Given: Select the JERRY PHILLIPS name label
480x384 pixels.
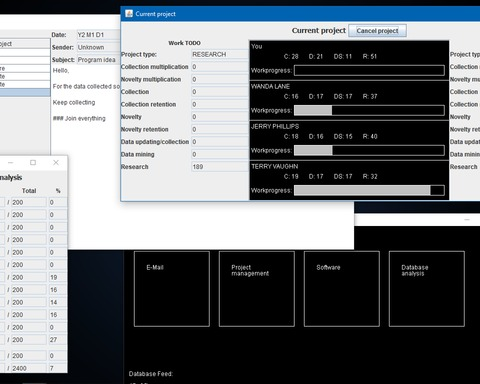Looking at the screenshot, I should point(275,126).
